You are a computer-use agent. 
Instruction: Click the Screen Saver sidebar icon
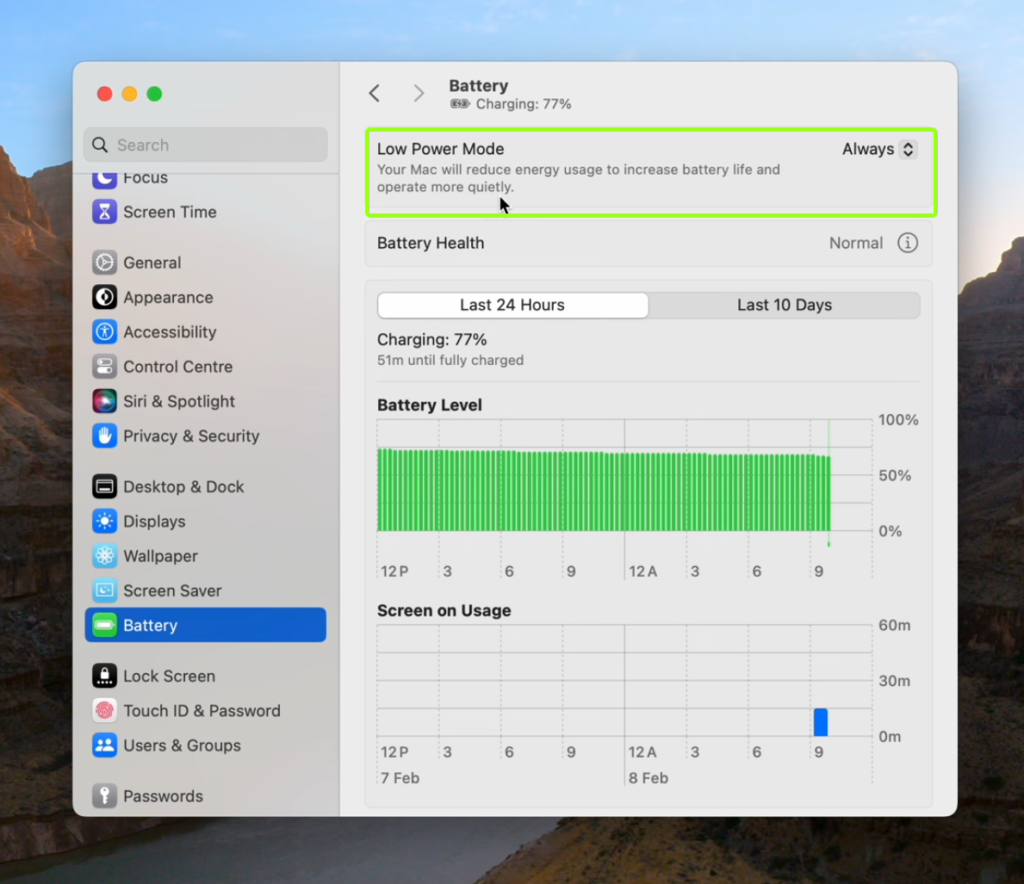click(x=105, y=590)
